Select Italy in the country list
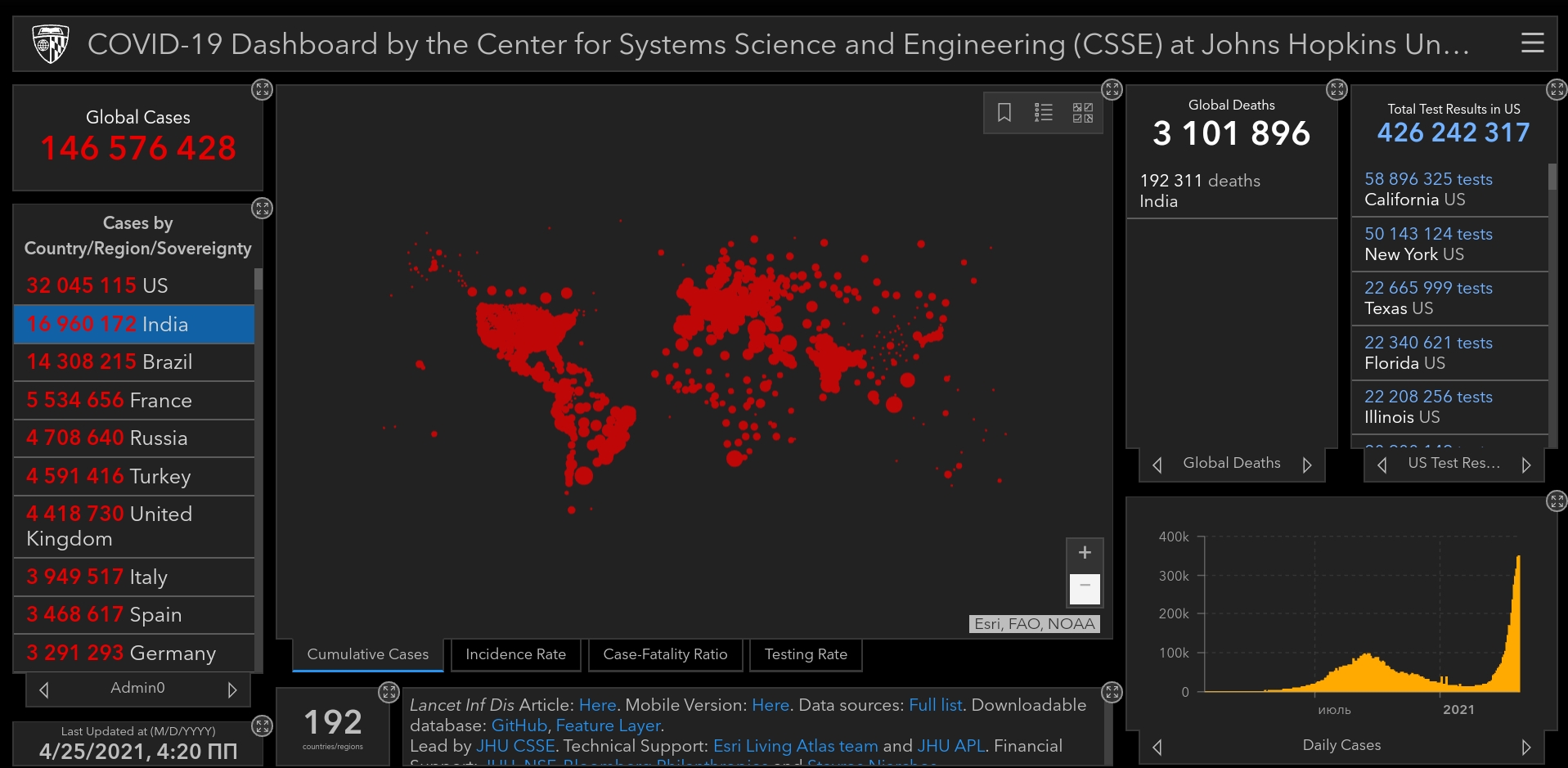Image resolution: width=1568 pixels, height=768 pixels. 134,577
